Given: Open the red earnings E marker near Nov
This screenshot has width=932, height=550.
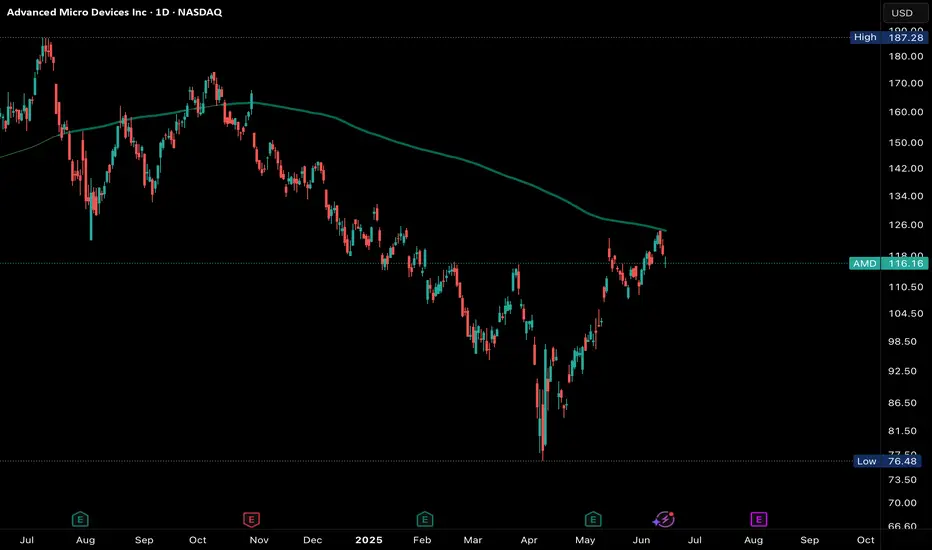Looking at the screenshot, I should coord(251,520).
